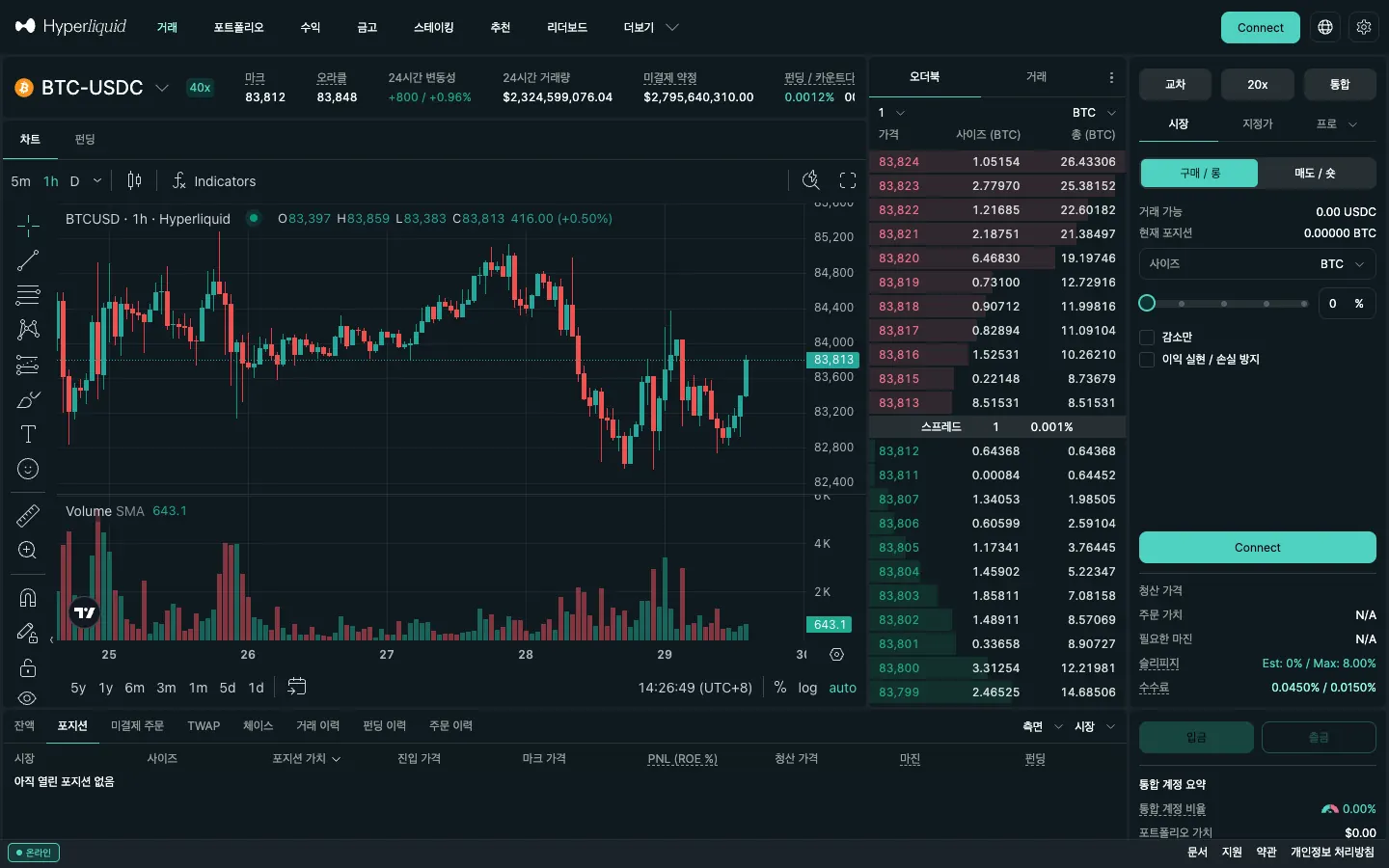Image resolution: width=1389 pixels, height=868 pixels.
Task: Toggle percent scale on chart
Action: coord(780,688)
